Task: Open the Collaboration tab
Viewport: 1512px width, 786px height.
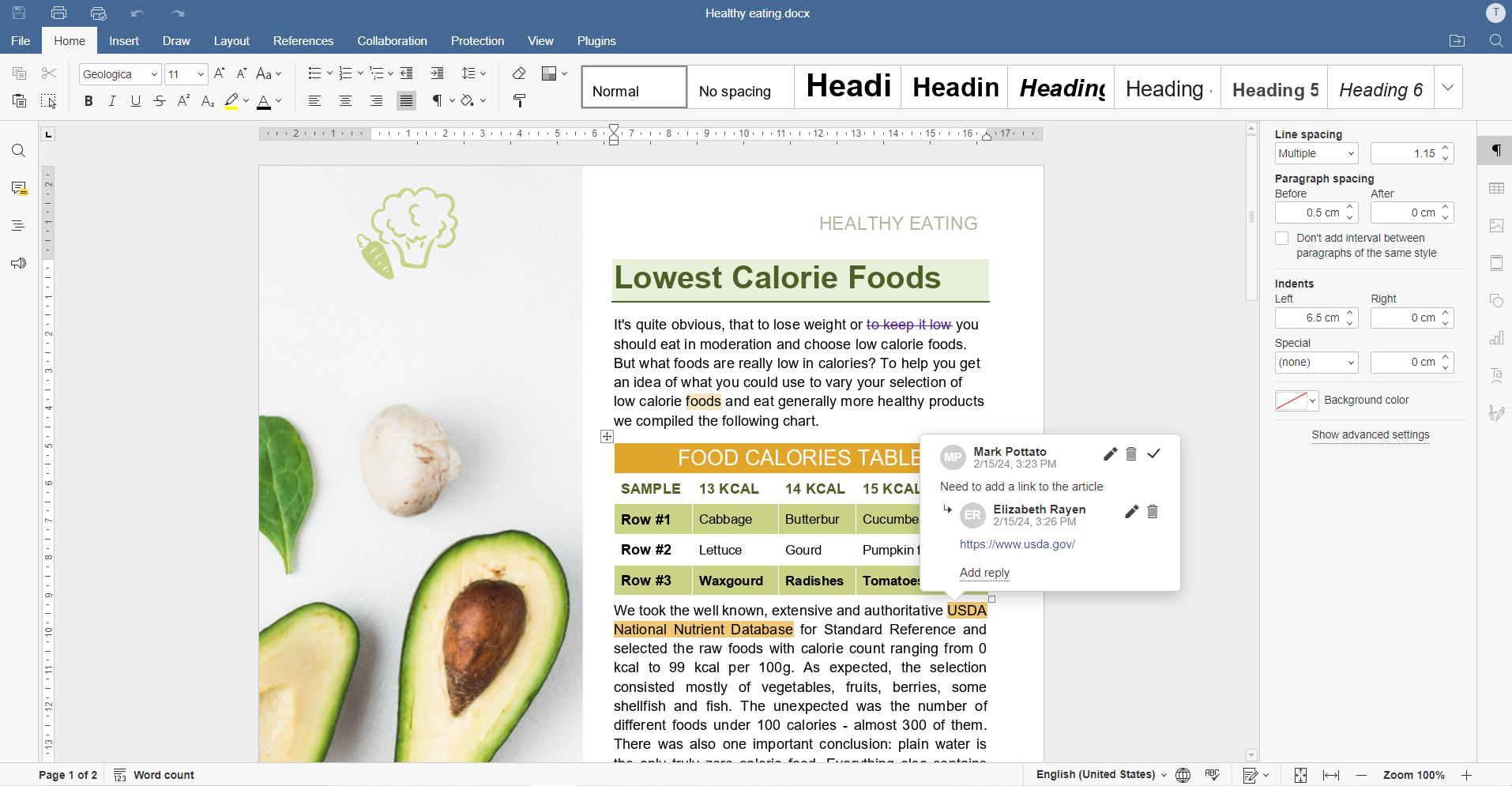Action: [x=392, y=41]
